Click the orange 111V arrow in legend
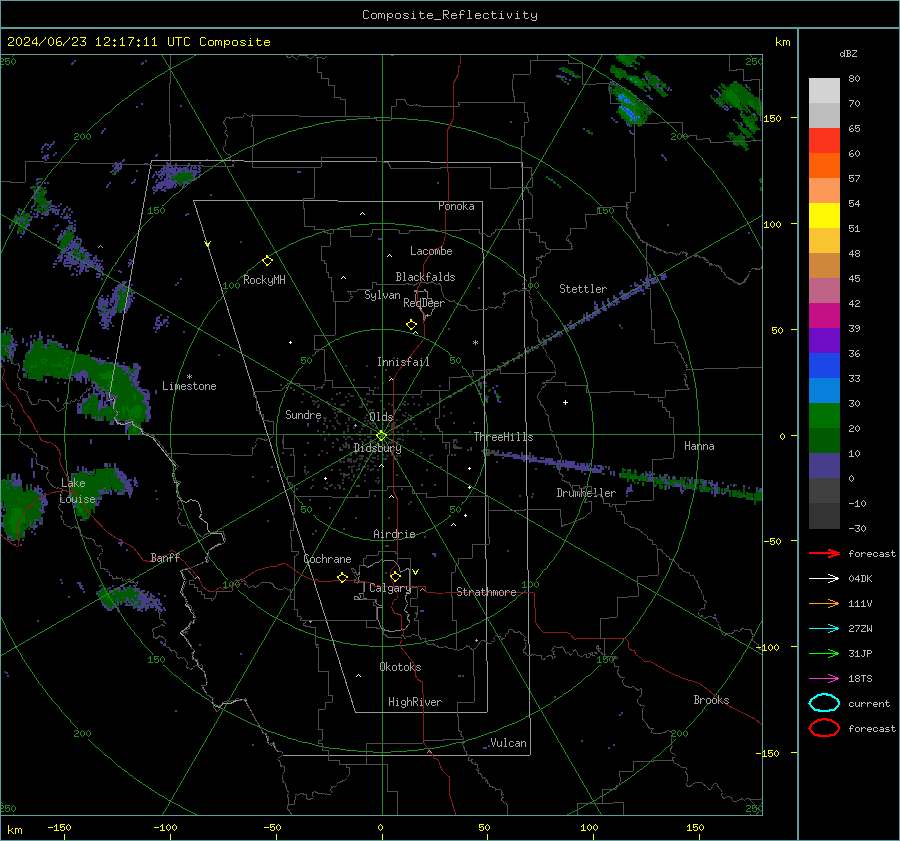The height and width of the screenshot is (841, 900). (x=824, y=603)
